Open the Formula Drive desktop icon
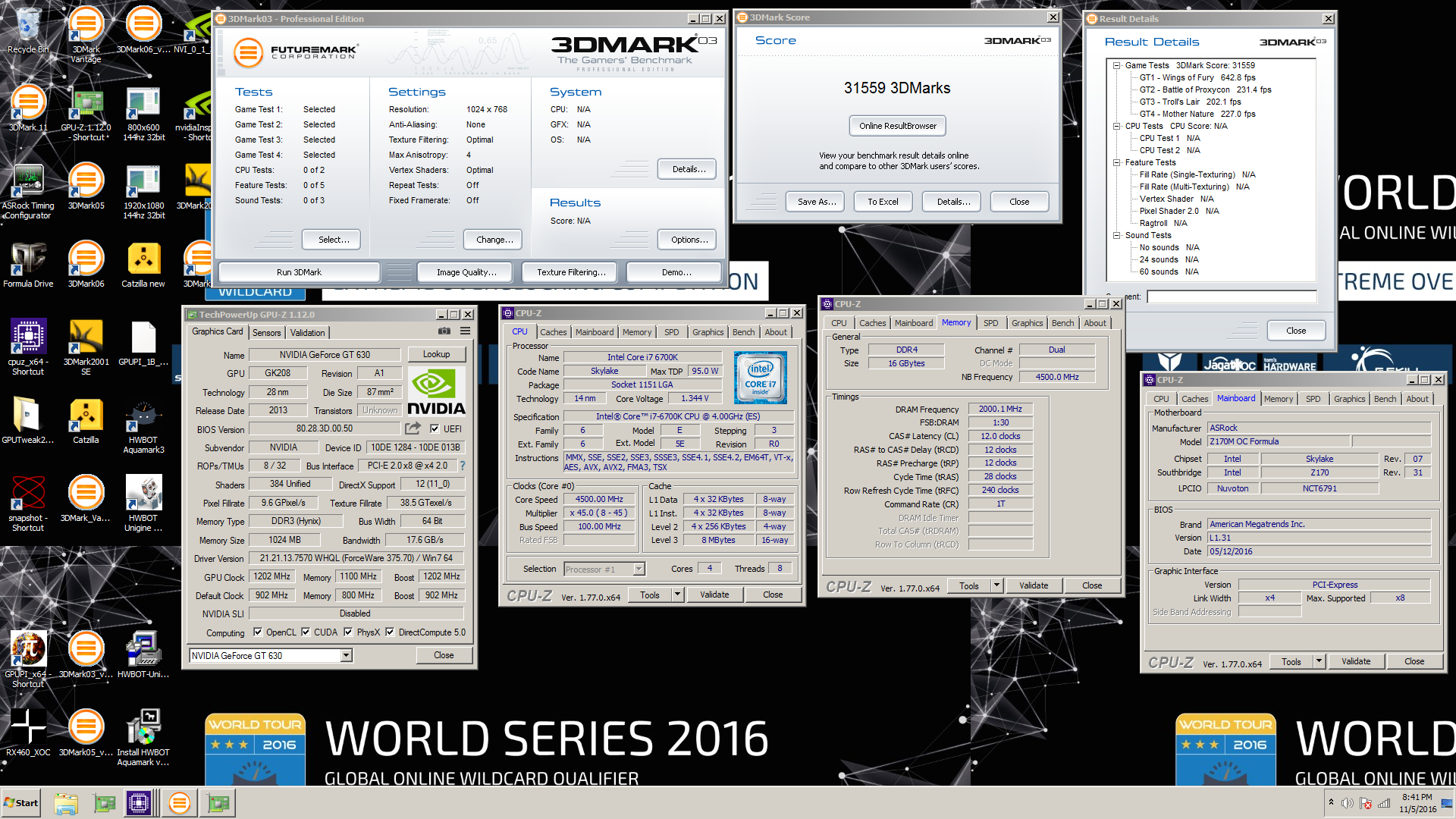Screen dimensions: 1456x819 tap(28, 265)
